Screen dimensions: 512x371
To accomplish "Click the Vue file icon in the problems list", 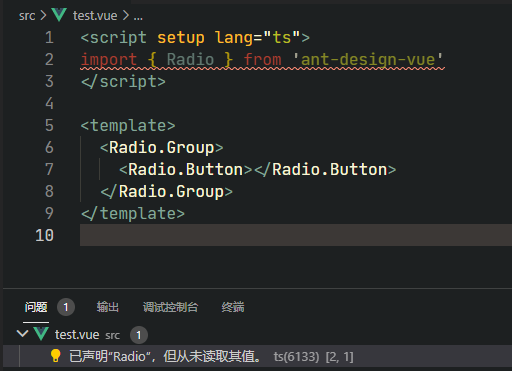I will point(41,334).
